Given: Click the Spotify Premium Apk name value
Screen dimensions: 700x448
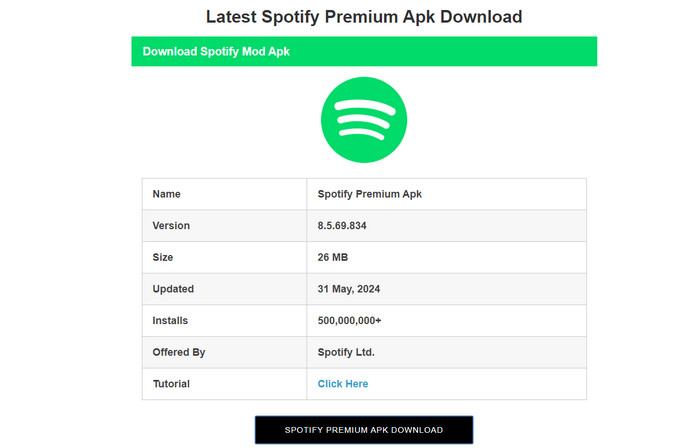Looking at the screenshot, I should click(367, 194).
